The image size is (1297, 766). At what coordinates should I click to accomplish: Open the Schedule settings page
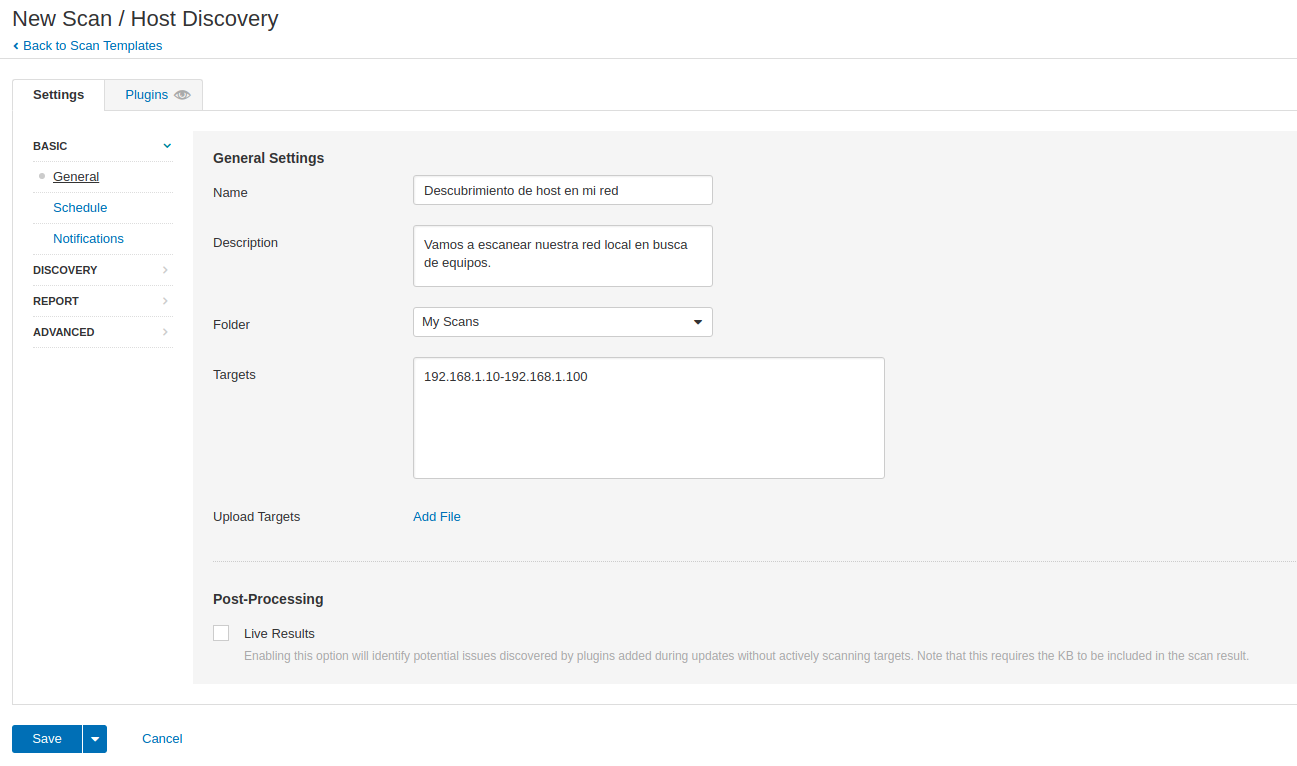80,208
